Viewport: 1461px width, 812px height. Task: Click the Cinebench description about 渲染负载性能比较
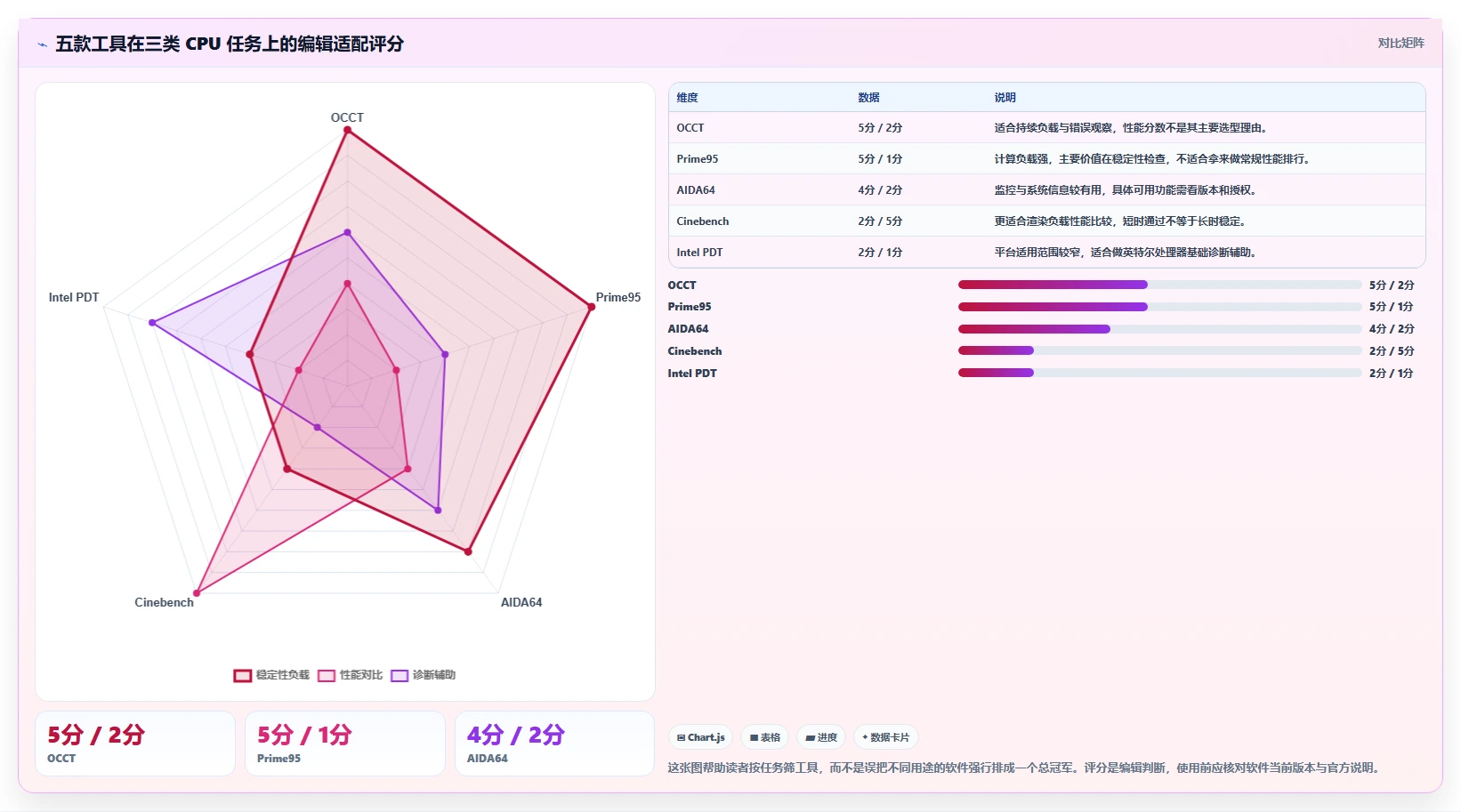(x=1120, y=221)
